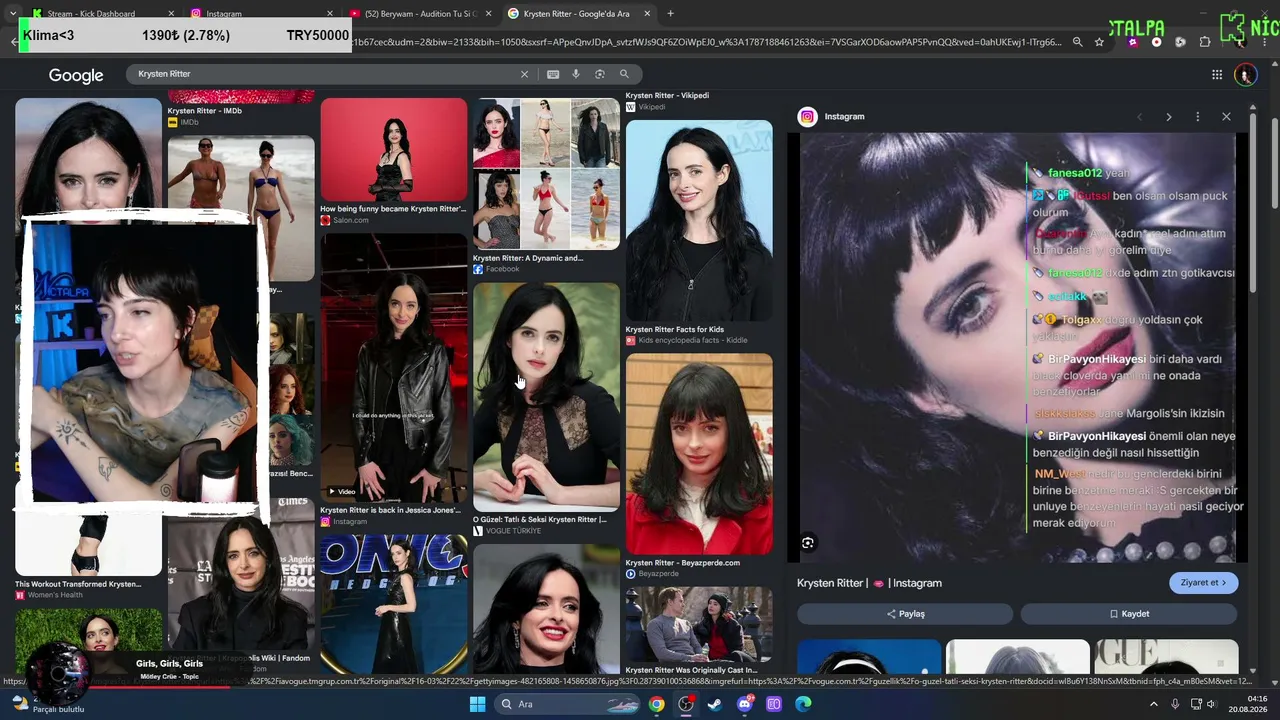Open a new browser tab

click(670, 14)
